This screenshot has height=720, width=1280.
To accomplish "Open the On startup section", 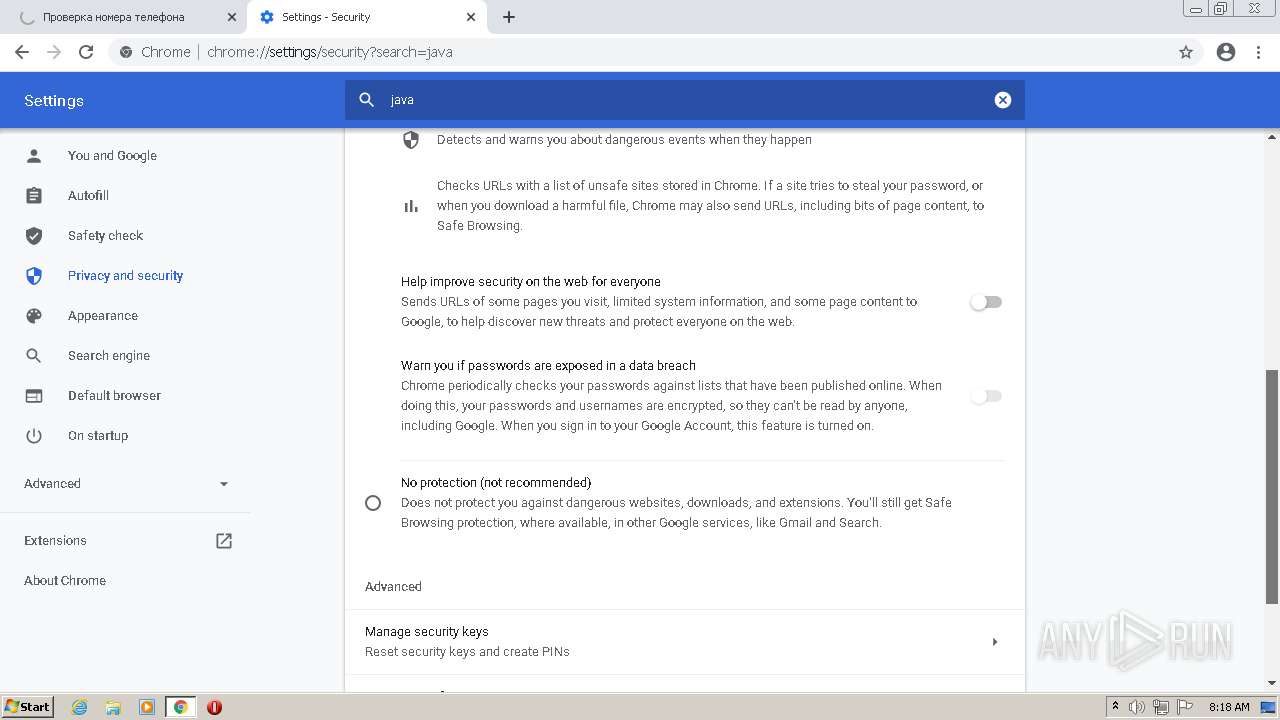I will [x=98, y=436].
